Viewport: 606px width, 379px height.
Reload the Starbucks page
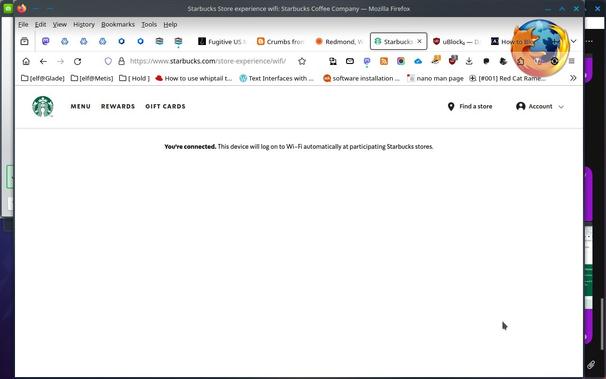point(77,61)
